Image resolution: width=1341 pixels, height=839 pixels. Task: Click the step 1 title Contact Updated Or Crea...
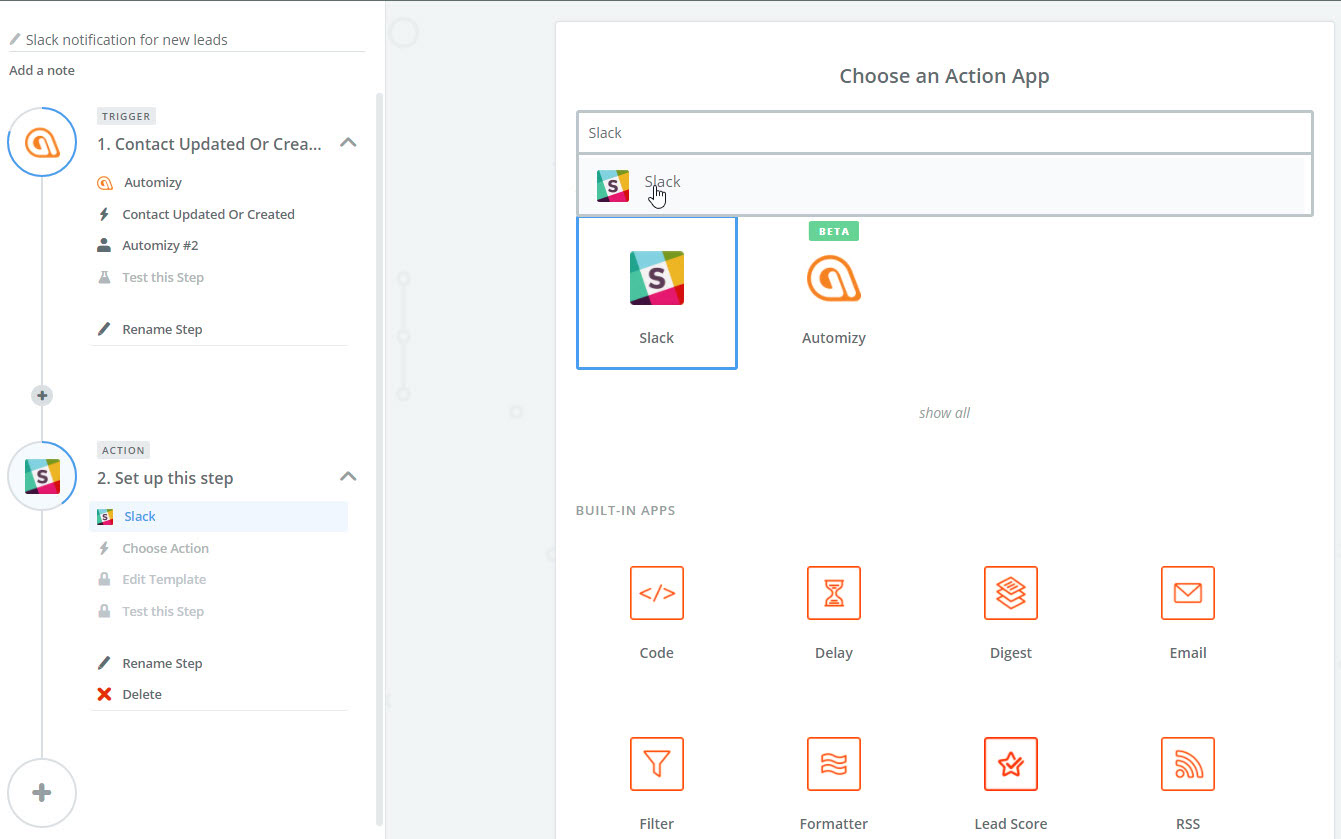[x=209, y=144]
